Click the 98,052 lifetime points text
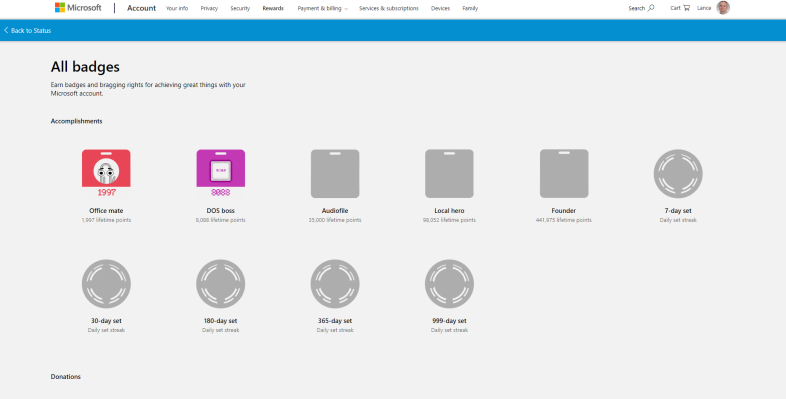The image size is (786, 399). (449, 220)
